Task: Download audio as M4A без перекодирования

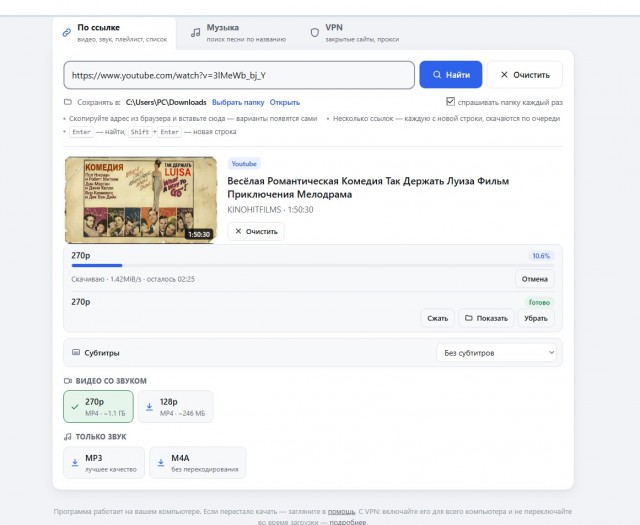Action: click(x=198, y=463)
